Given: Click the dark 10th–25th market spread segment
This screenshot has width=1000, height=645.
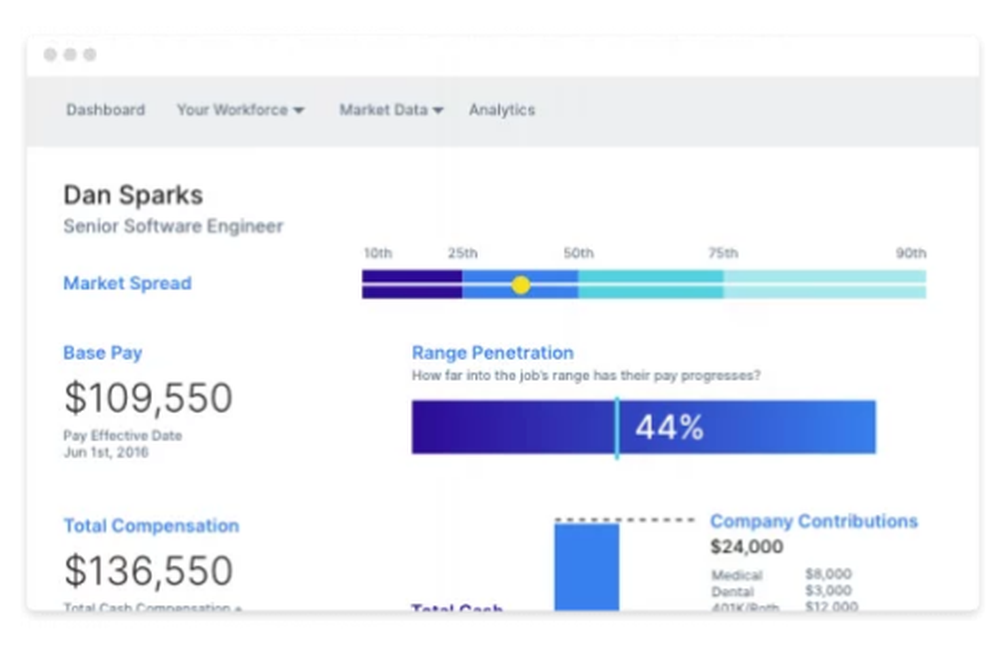Looking at the screenshot, I should [x=412, y=285].
